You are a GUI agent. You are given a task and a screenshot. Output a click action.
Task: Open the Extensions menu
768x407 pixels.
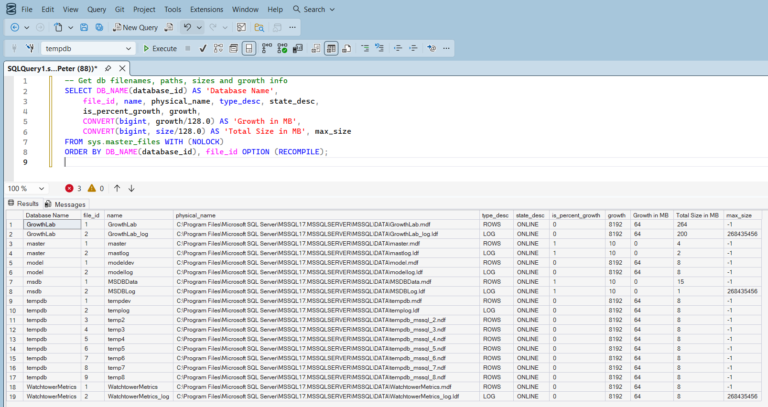207,9
